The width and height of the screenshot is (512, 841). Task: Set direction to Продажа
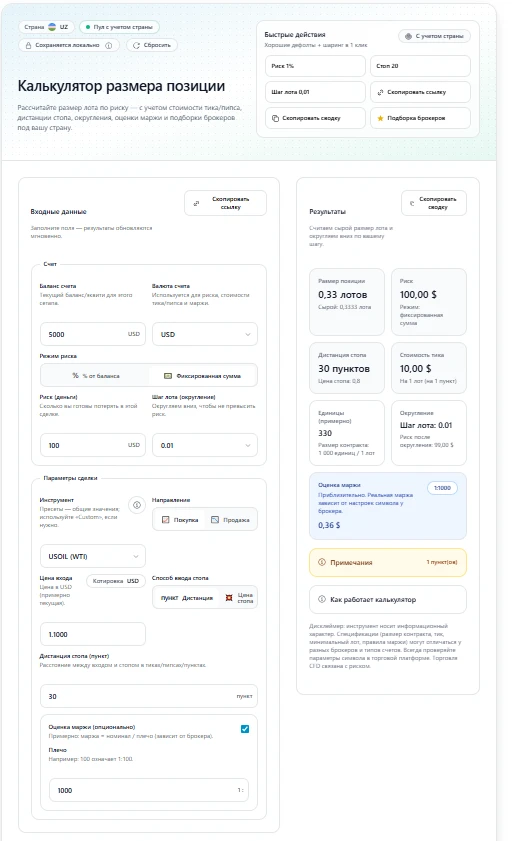230,520
